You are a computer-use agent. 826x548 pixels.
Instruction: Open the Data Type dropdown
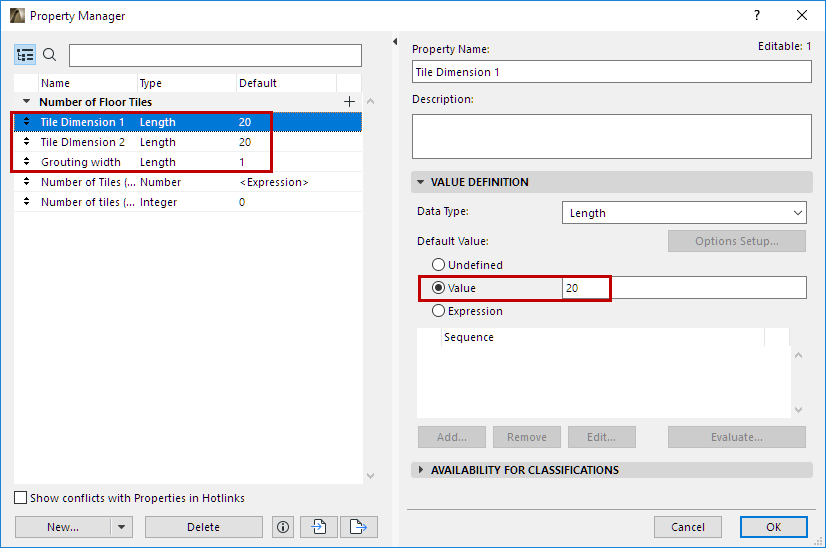(684, 212)
